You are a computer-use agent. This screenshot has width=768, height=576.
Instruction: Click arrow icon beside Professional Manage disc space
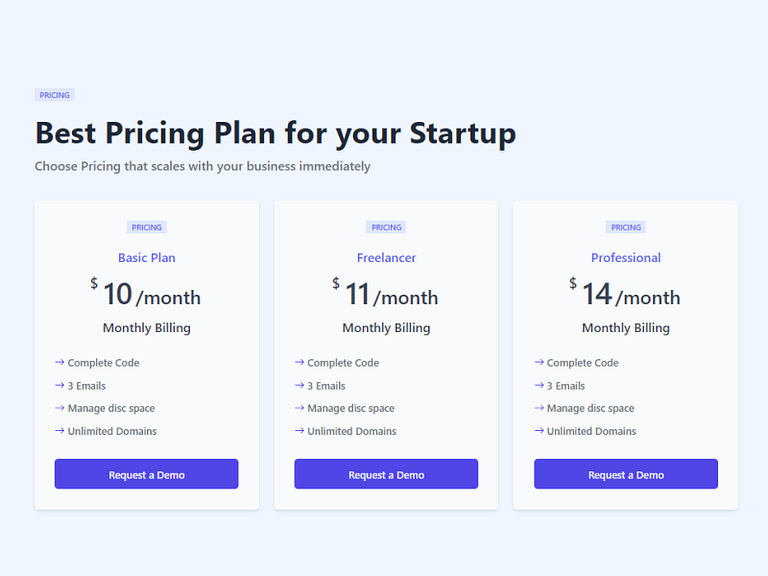click(539, 408)
